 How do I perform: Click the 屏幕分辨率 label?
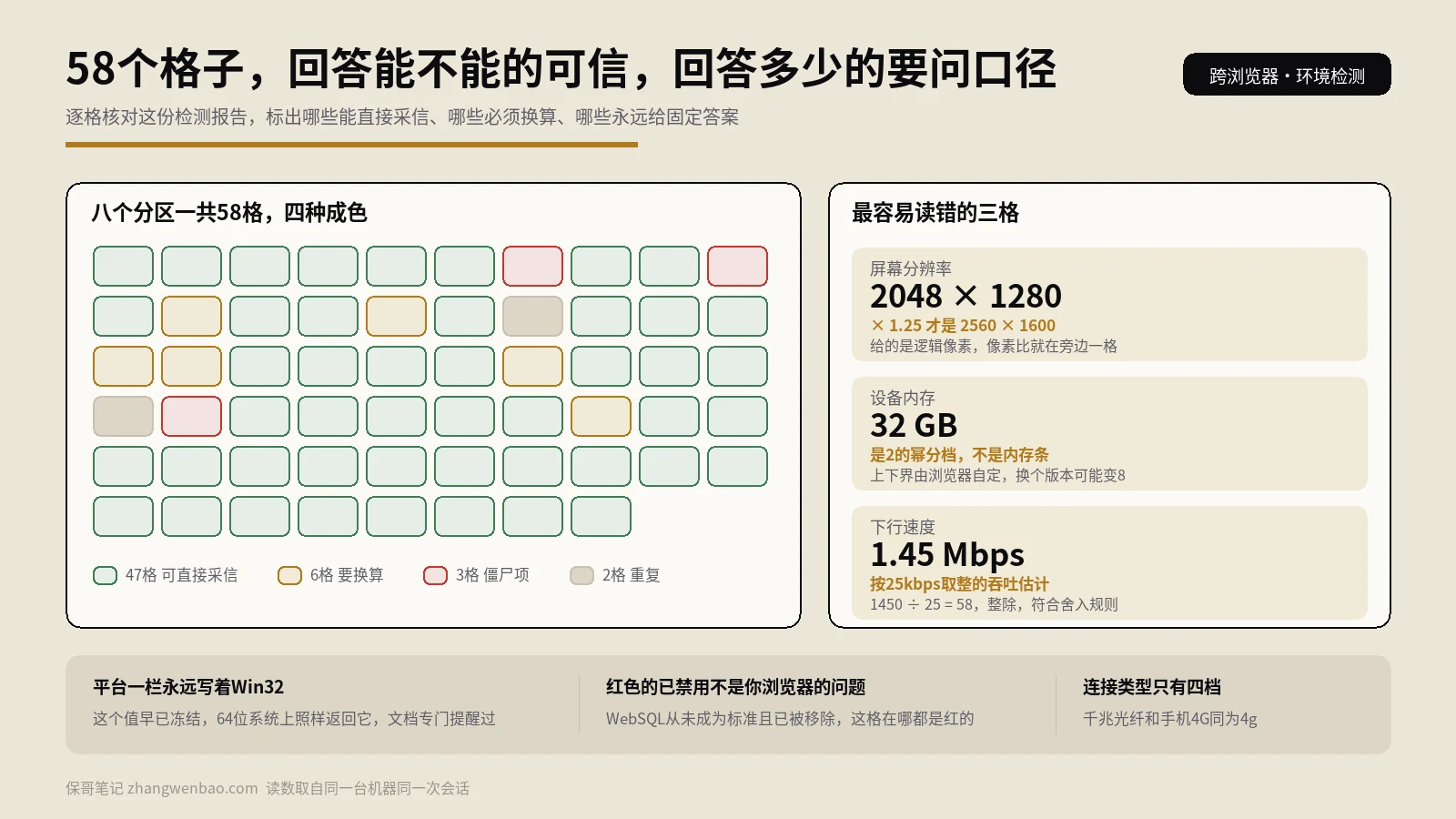pyautogui.click(x=911, y=268)
